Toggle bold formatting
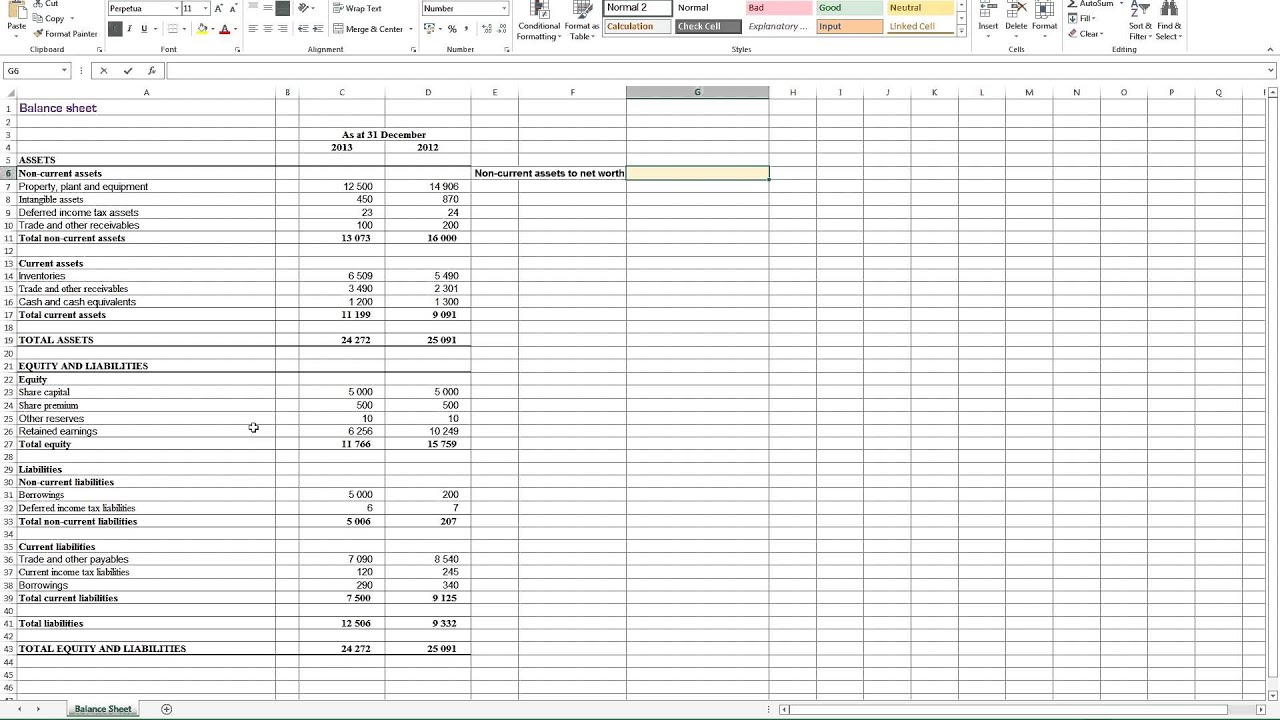 (115, 29)
